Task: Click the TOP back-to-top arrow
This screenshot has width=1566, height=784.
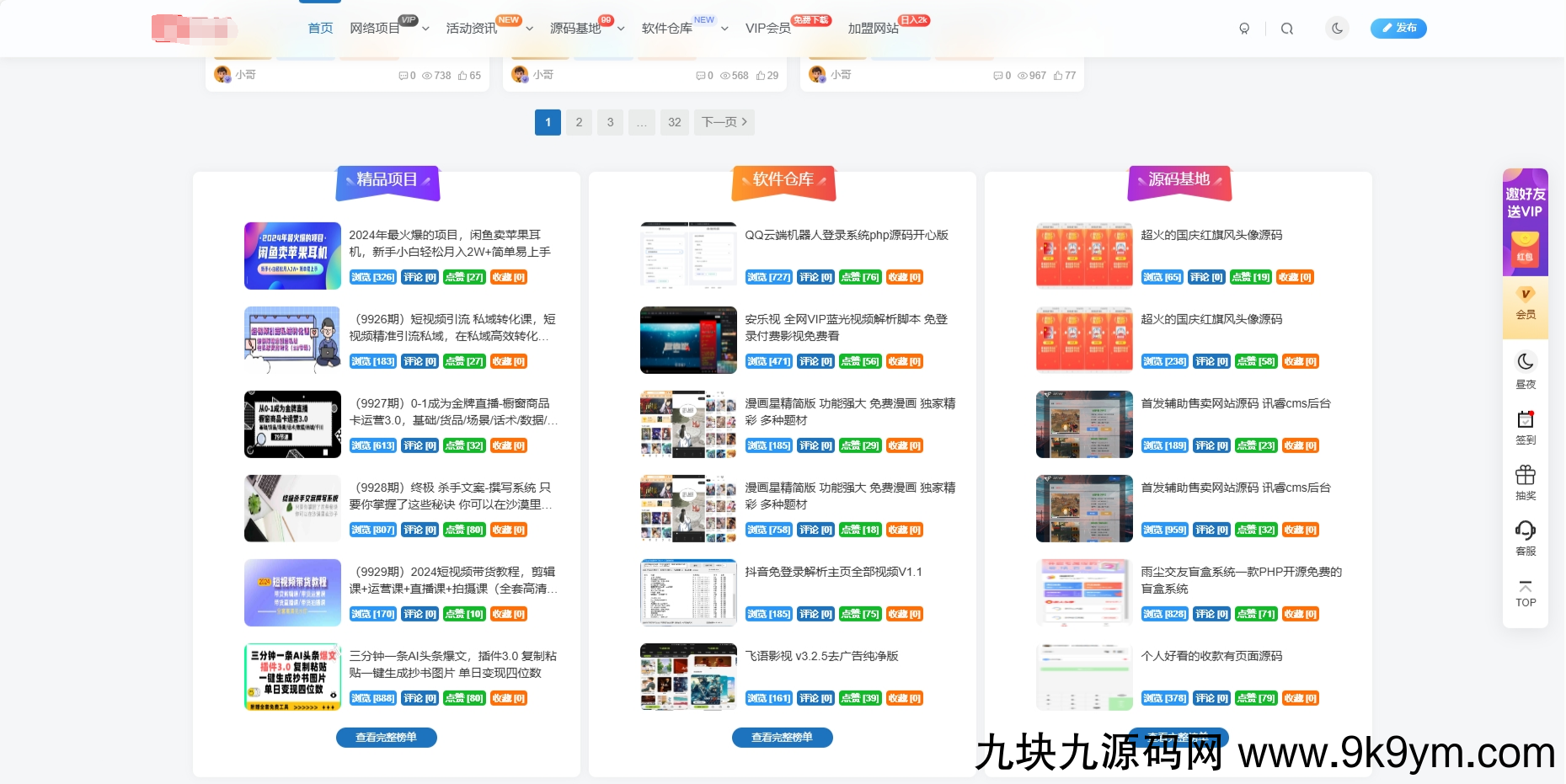Action: 1525,594
